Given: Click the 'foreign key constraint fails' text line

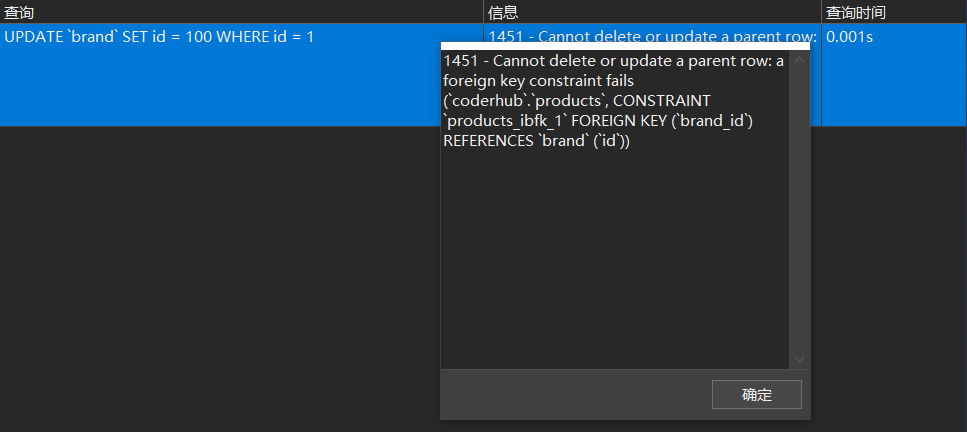Looking at the screenshot, I should point(538,81).
